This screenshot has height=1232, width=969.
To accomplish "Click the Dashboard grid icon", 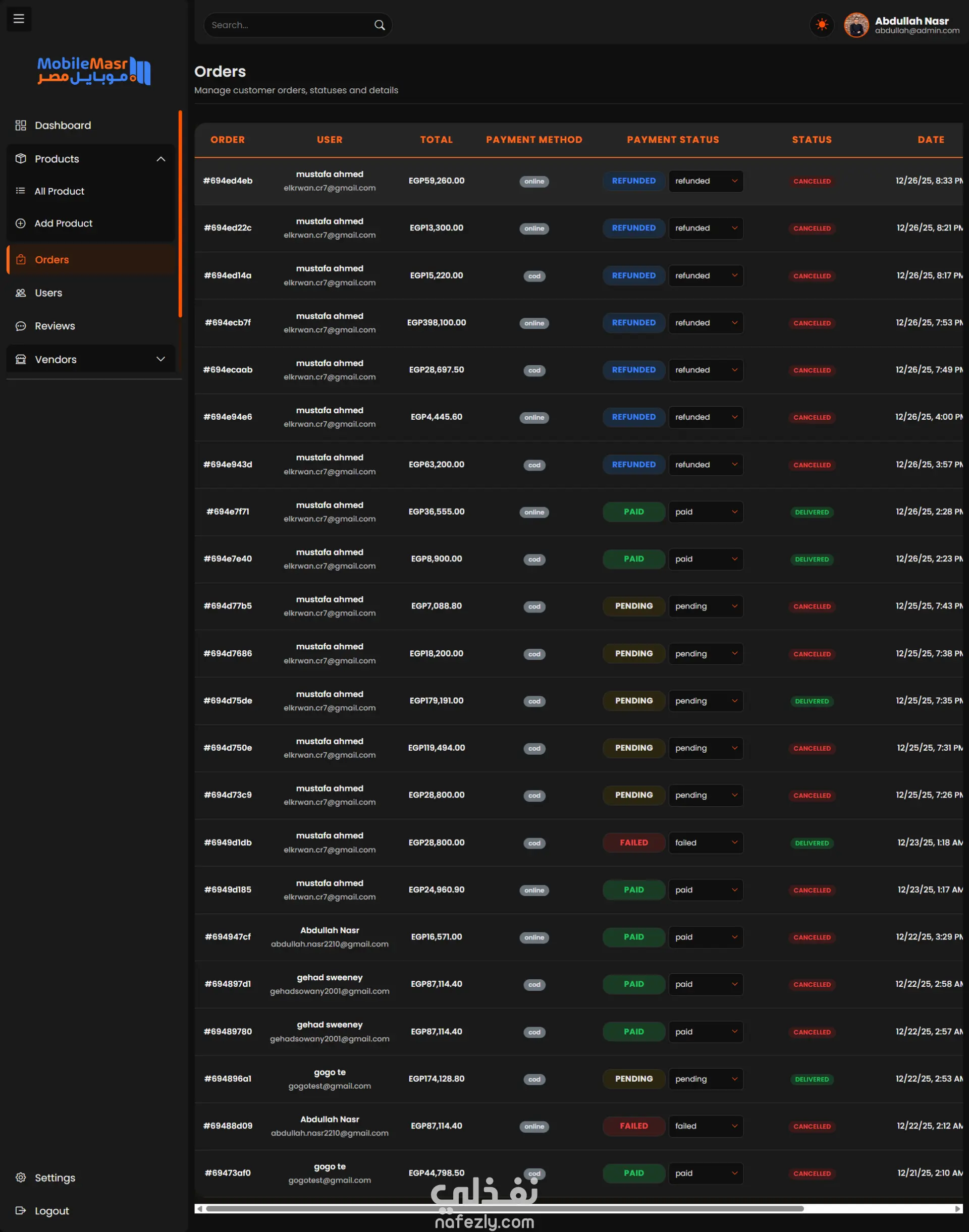I will (x=21, y=125).
